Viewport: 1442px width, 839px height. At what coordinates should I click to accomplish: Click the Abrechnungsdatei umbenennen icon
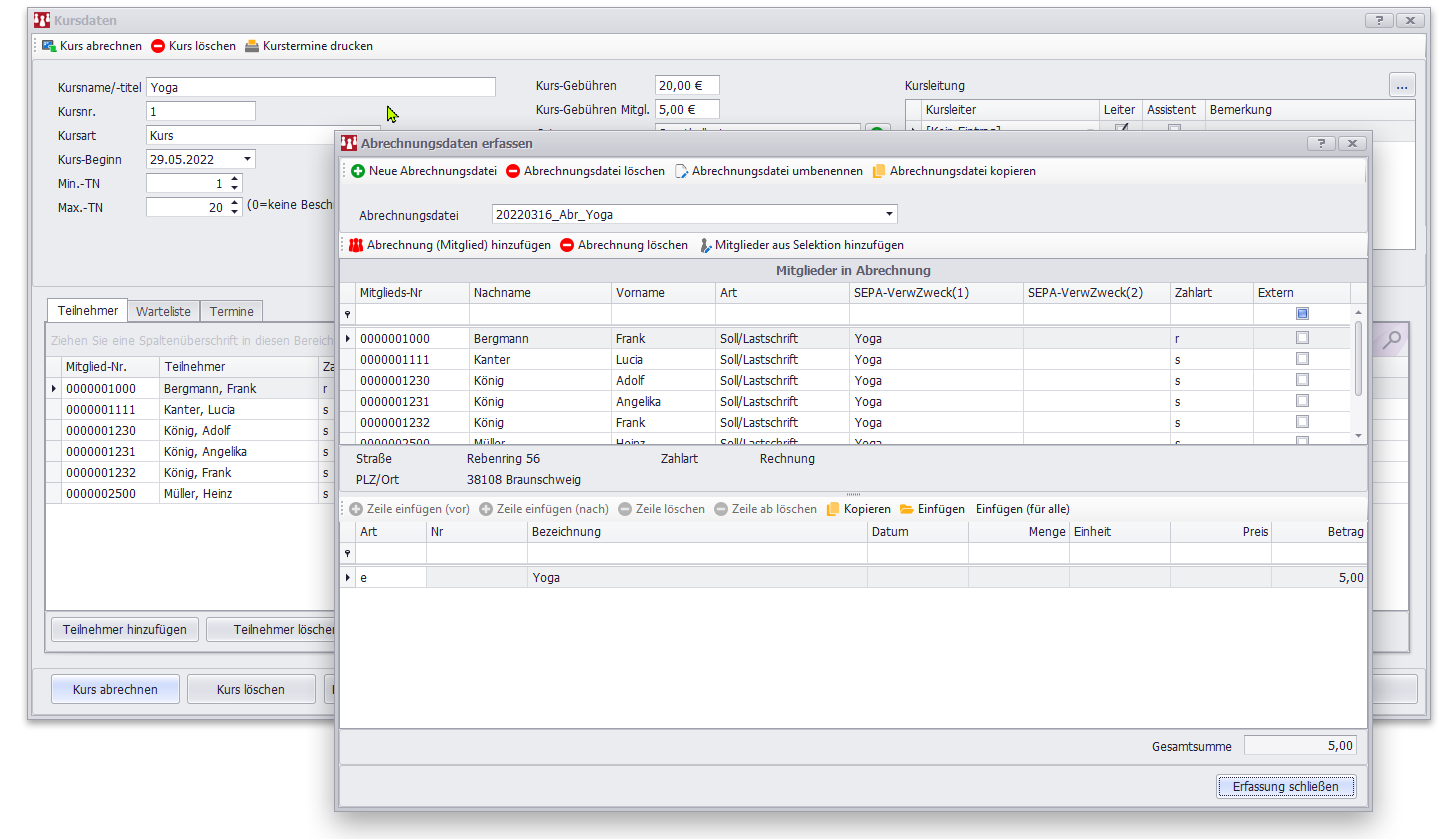click(682, 171)
